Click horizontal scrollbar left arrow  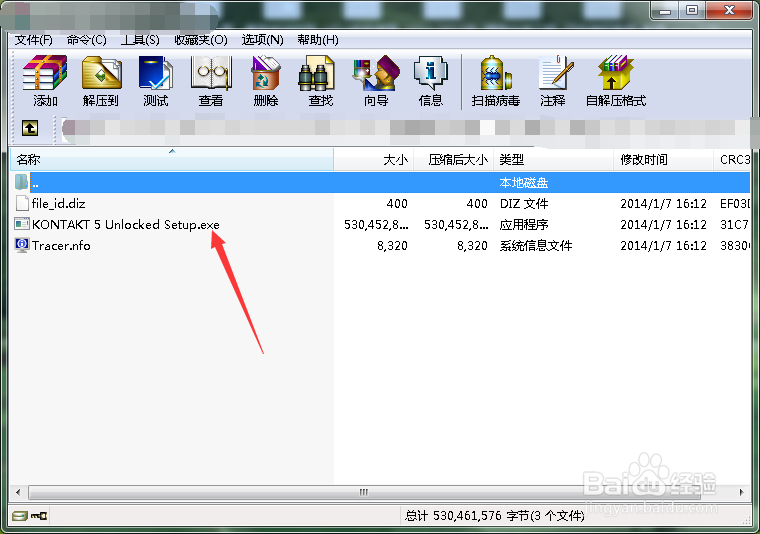tap(18, 492)
